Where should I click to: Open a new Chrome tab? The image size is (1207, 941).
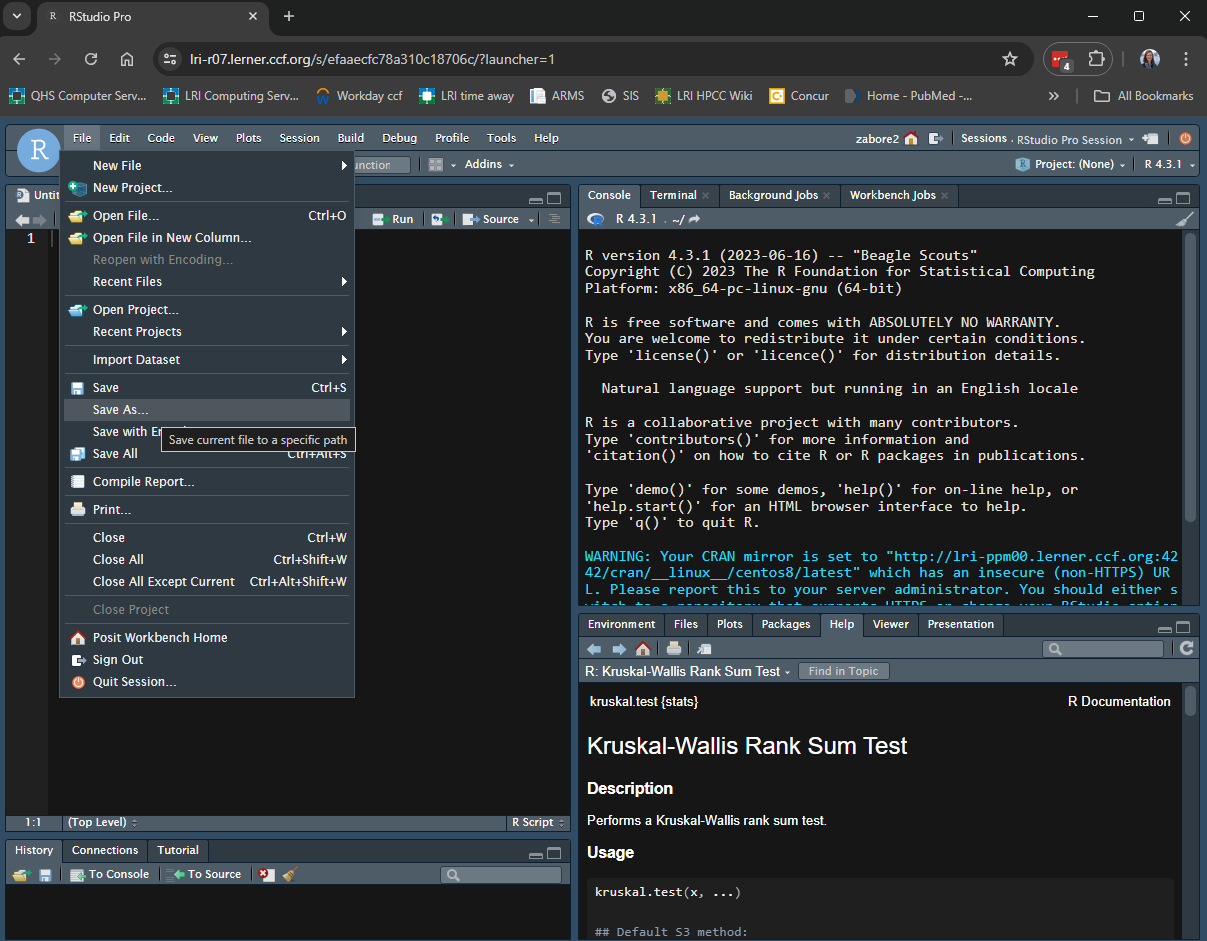click(289, 16)
